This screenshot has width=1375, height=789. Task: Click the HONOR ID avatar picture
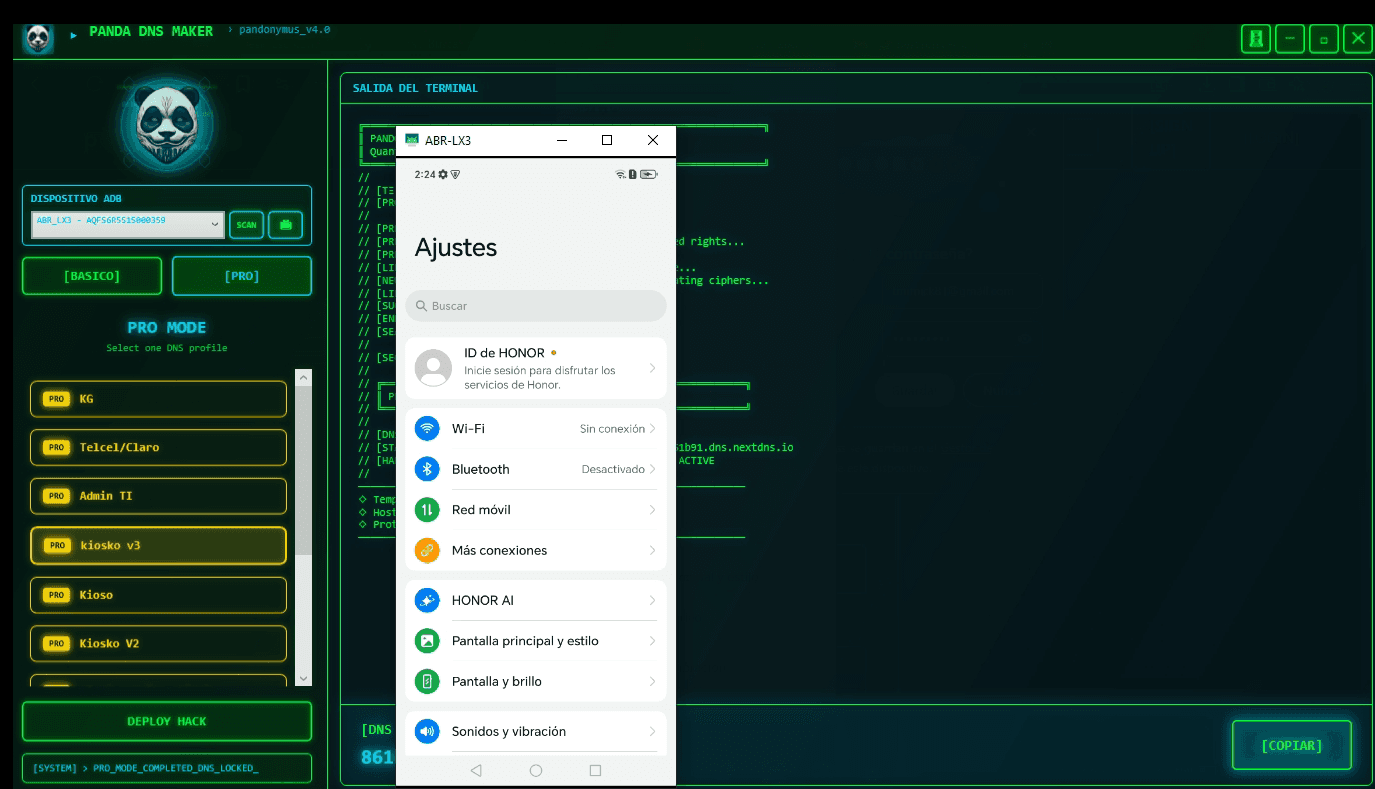click(x=433, y=368)
